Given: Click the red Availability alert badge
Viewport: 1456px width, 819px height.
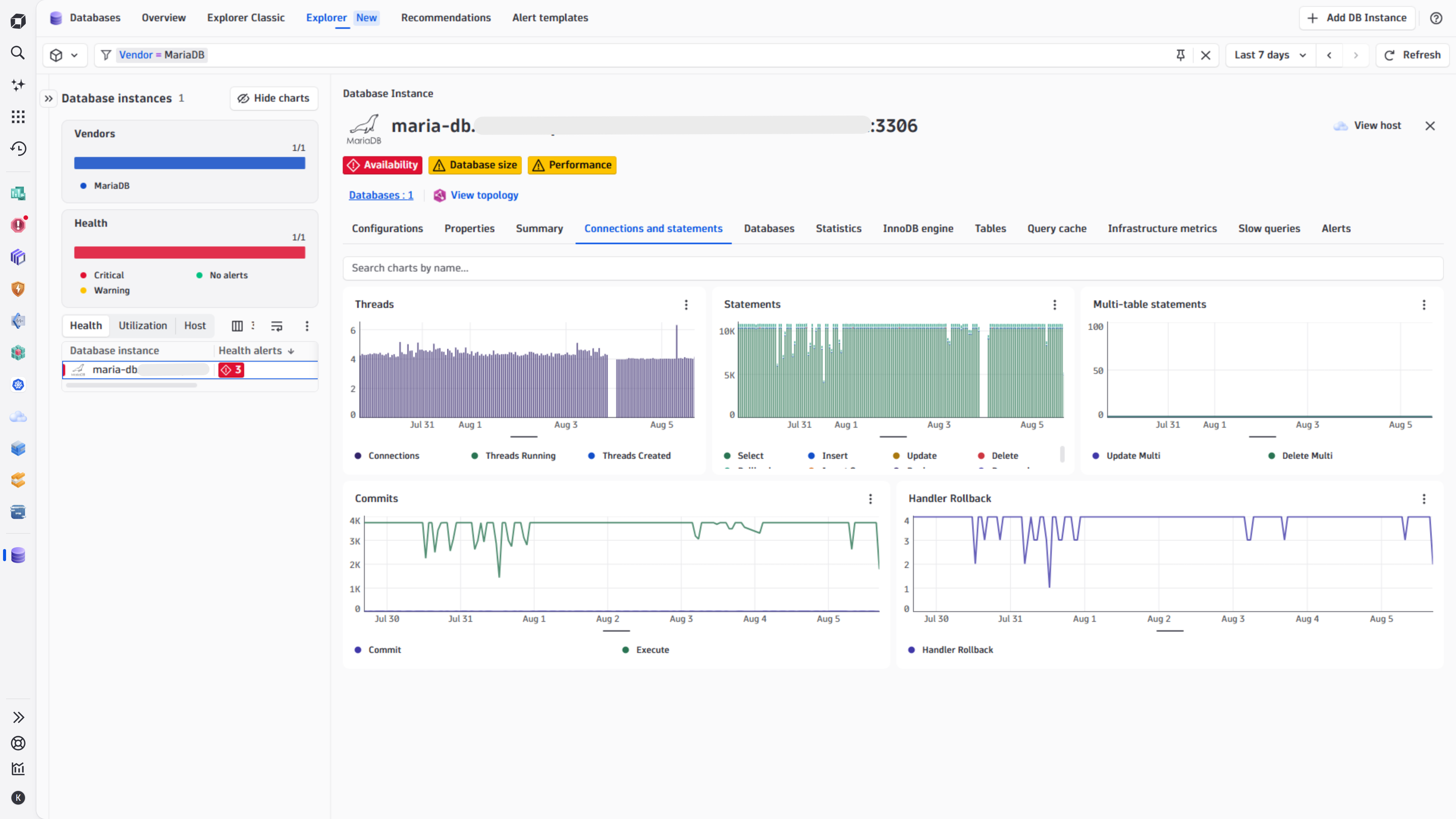Looking at the screenshot, I should click(x=383, y=165).
